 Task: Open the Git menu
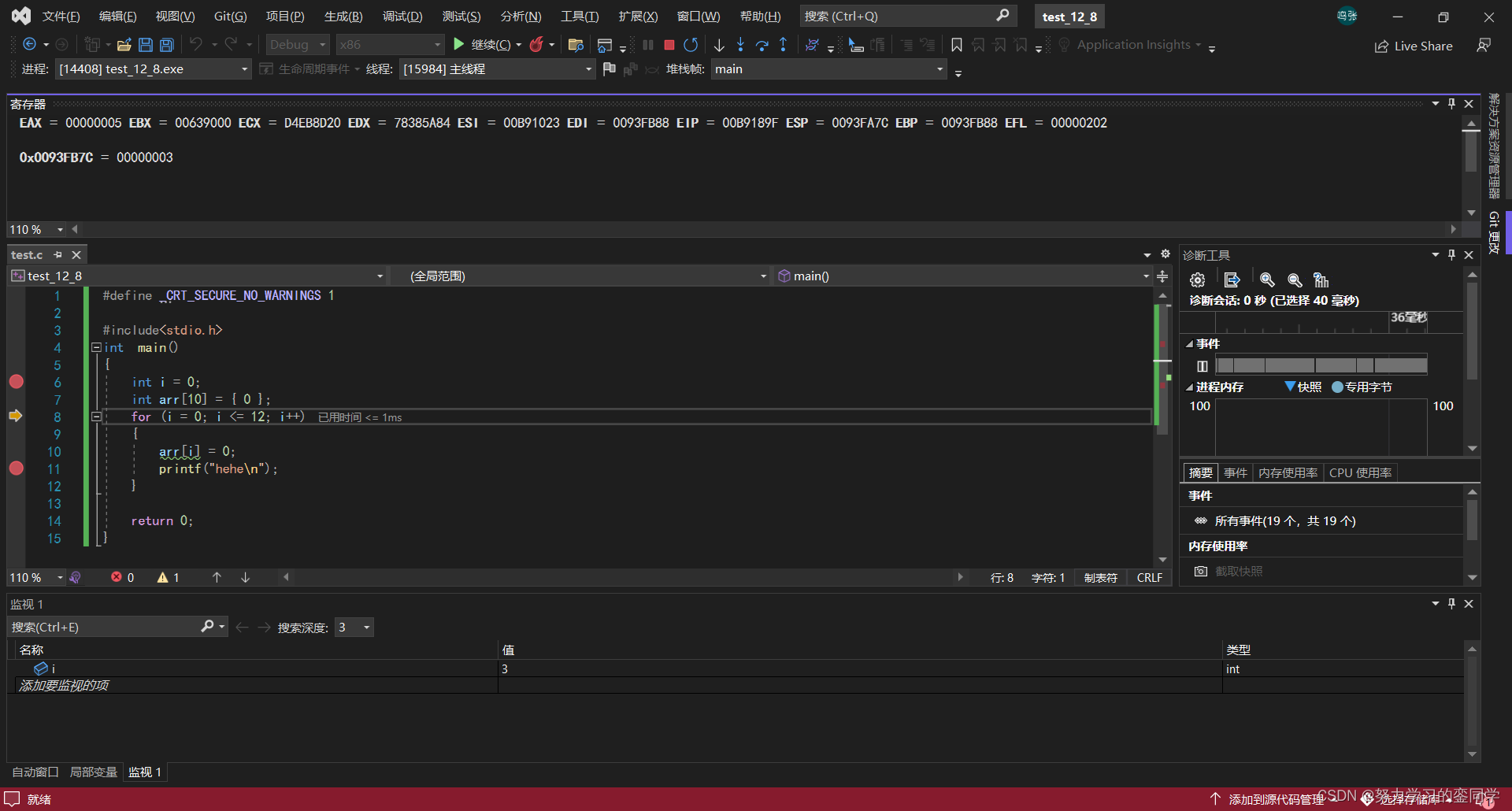click(x=230, y=16)
